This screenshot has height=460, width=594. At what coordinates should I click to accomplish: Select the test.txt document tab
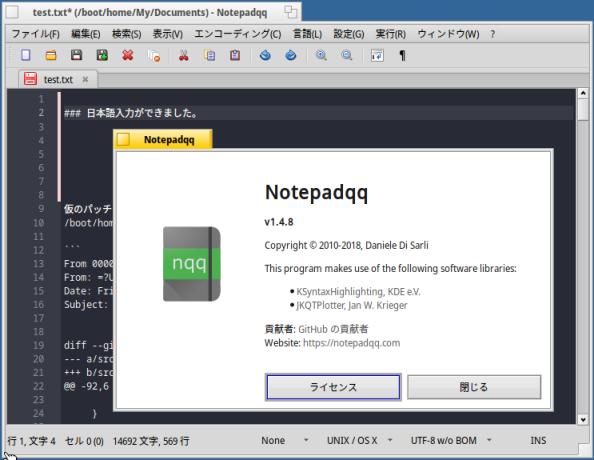[58, 80]
